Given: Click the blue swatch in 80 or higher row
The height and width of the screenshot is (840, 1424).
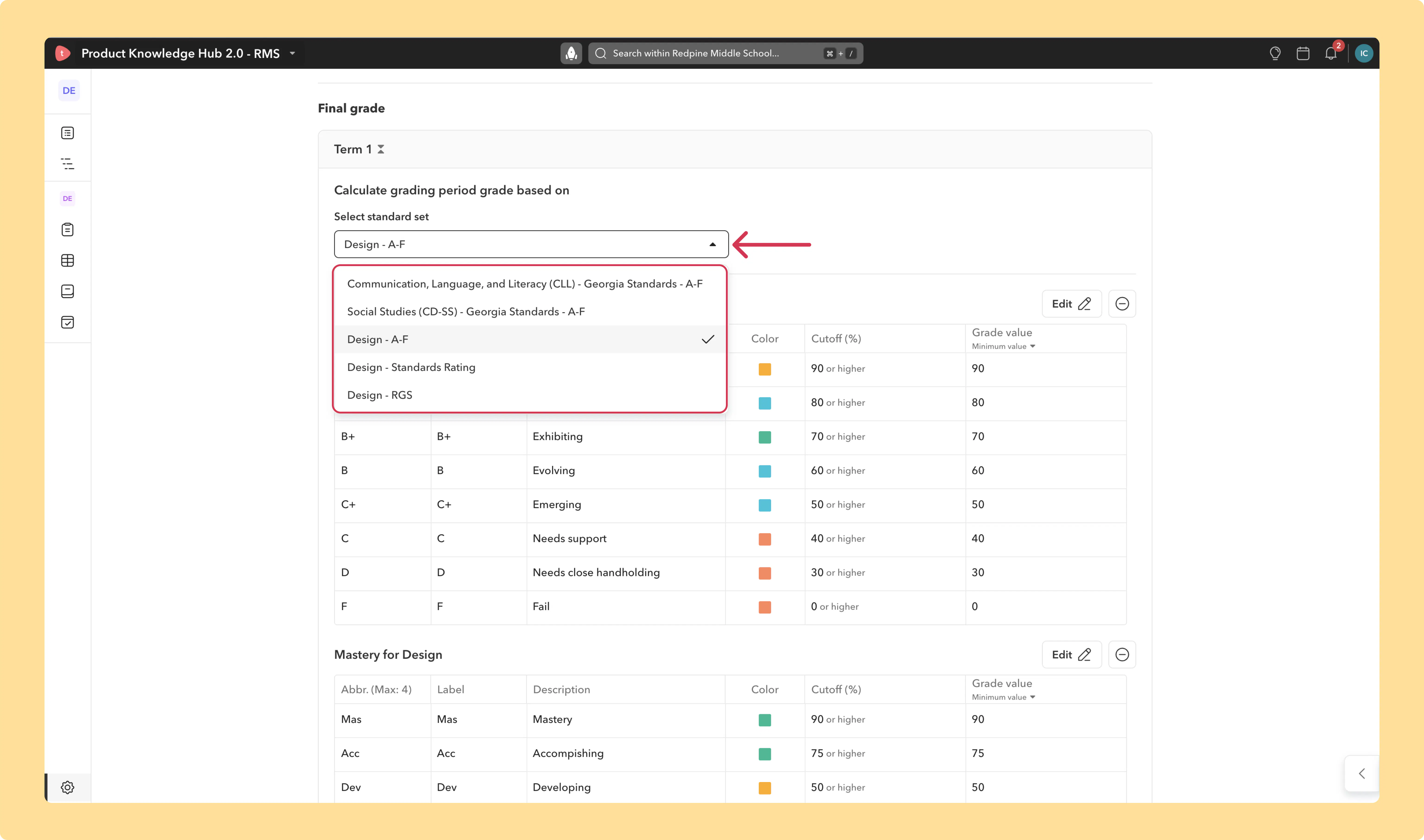Looking at the screenshot, I should coord(765,403).
